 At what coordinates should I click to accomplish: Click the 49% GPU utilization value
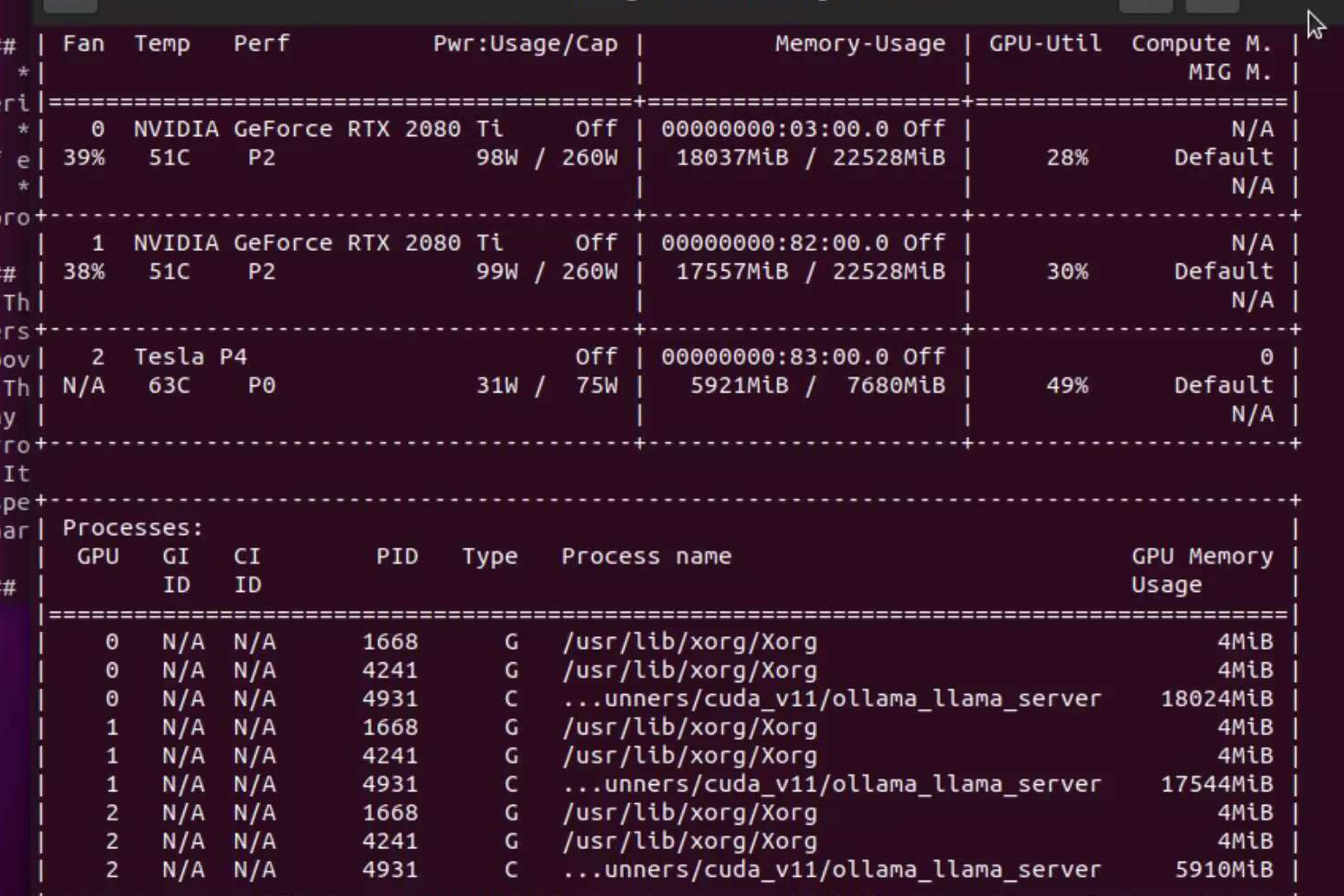[x=1067, y=386]
